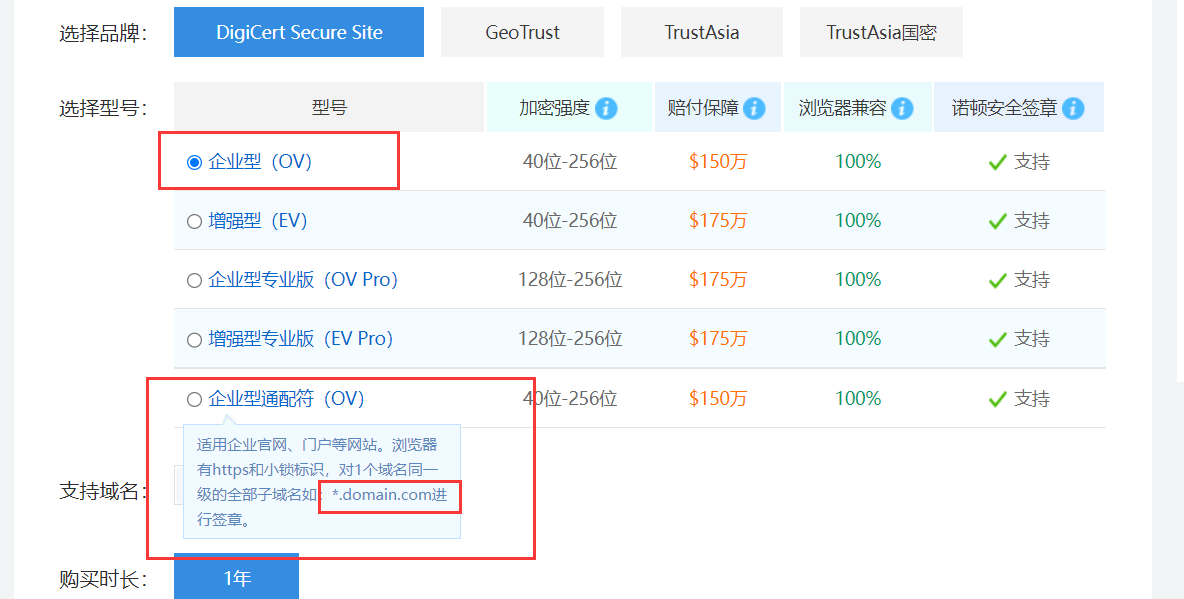Select the 增强型 (EV) radio button
This screenshot has width=1184, height=599.
[x=194, y=221]
